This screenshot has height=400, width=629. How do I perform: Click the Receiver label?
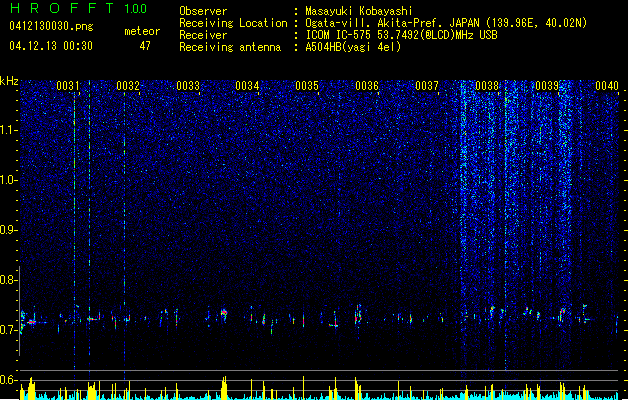(x=203, y=35)
